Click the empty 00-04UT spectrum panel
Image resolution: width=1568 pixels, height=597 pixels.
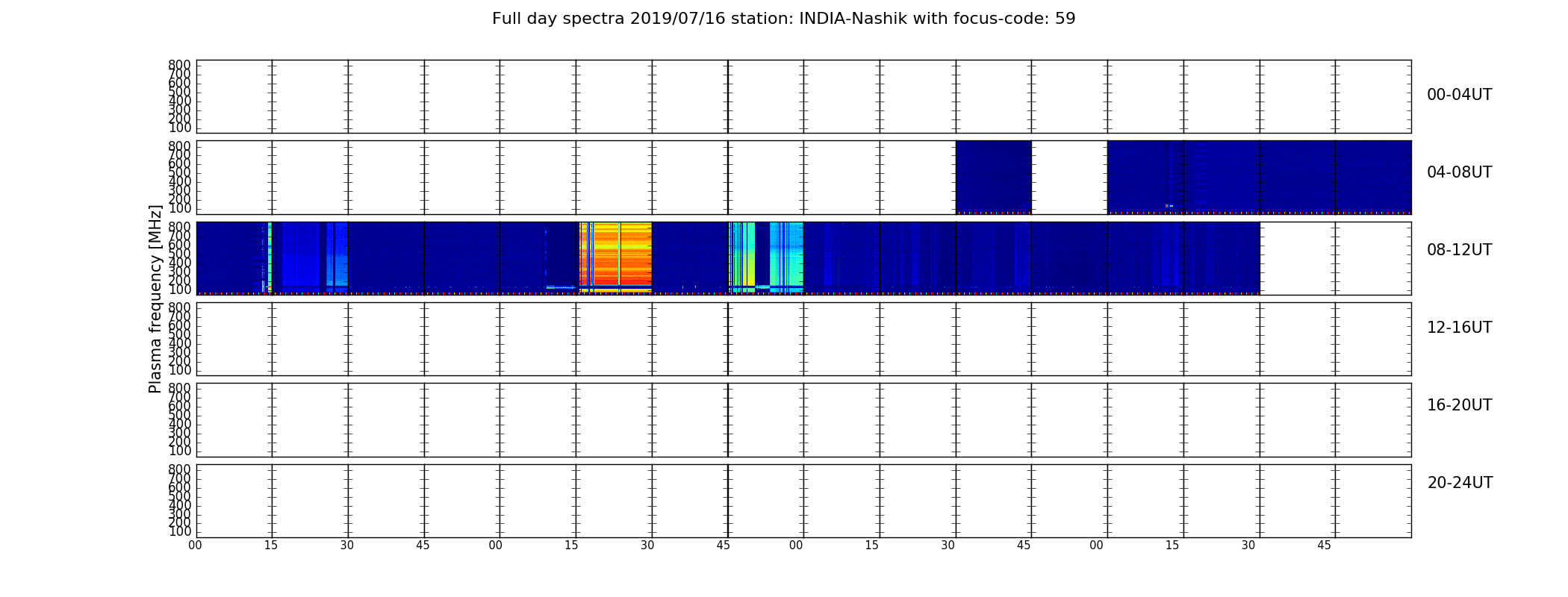(x=803, y=96)
